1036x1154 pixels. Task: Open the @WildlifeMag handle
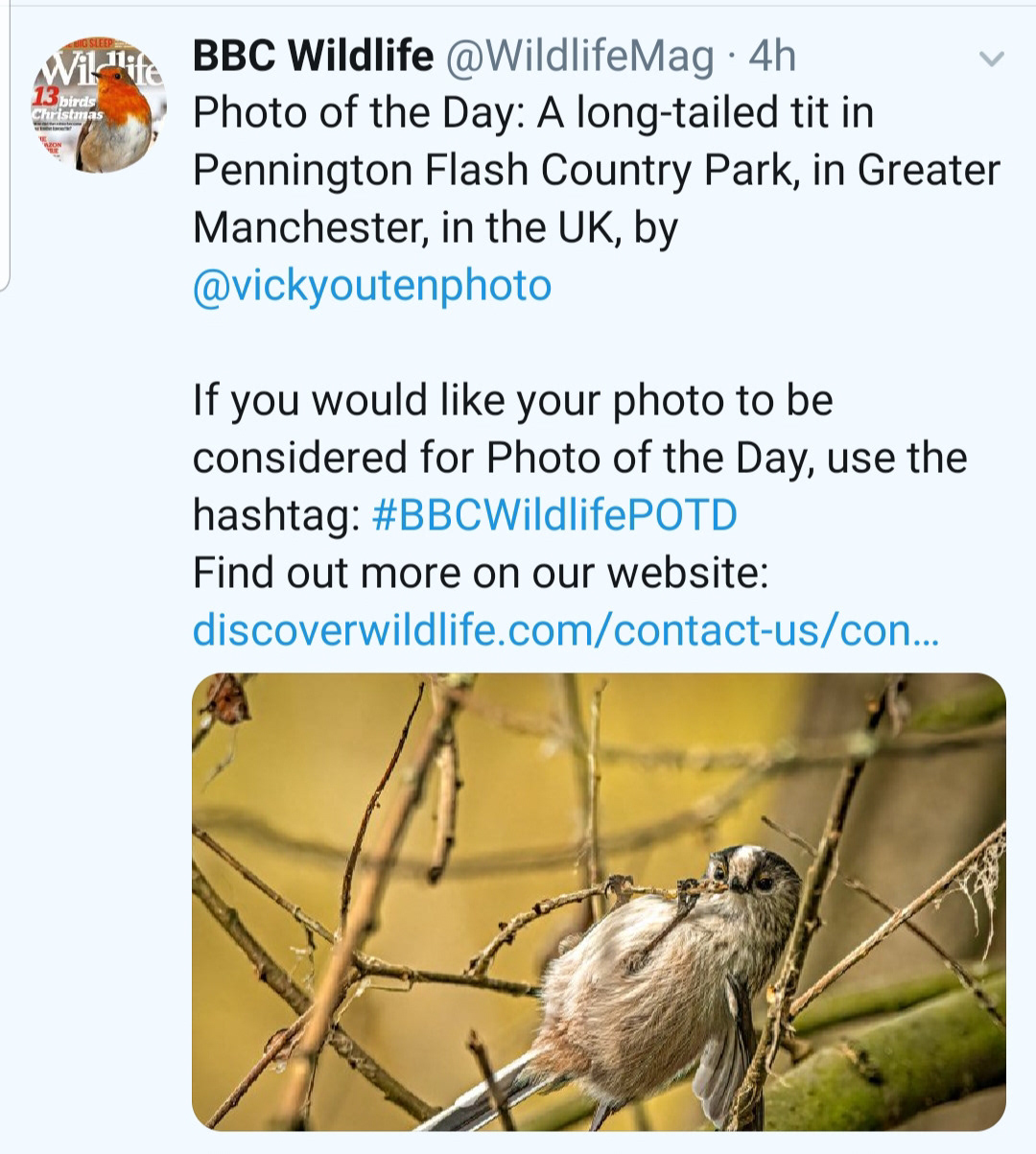578,57
